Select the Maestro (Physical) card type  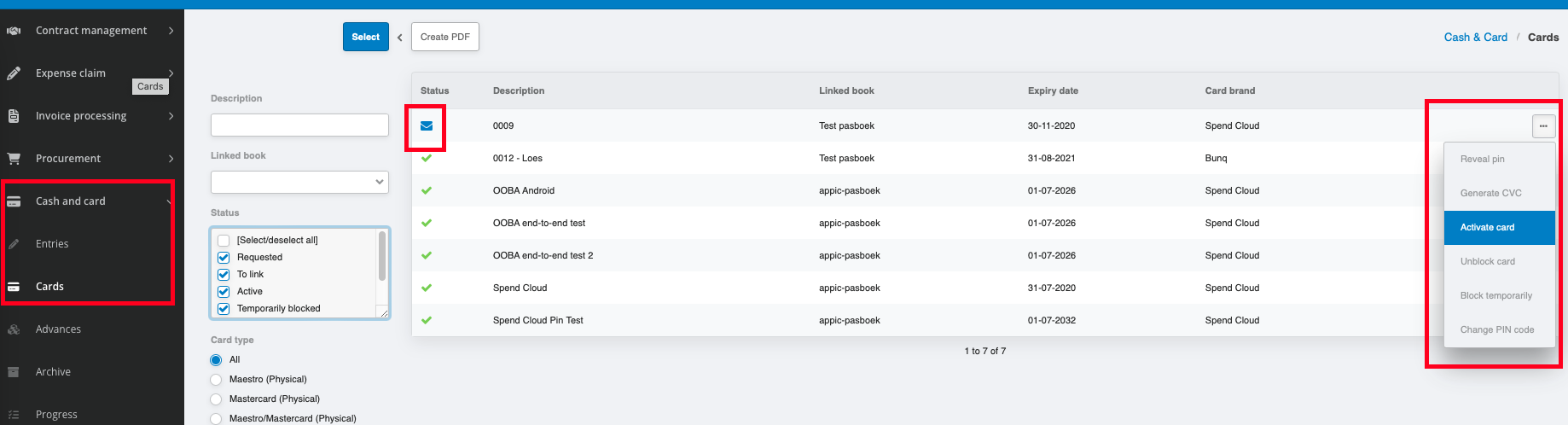click(x=216, y=379)
